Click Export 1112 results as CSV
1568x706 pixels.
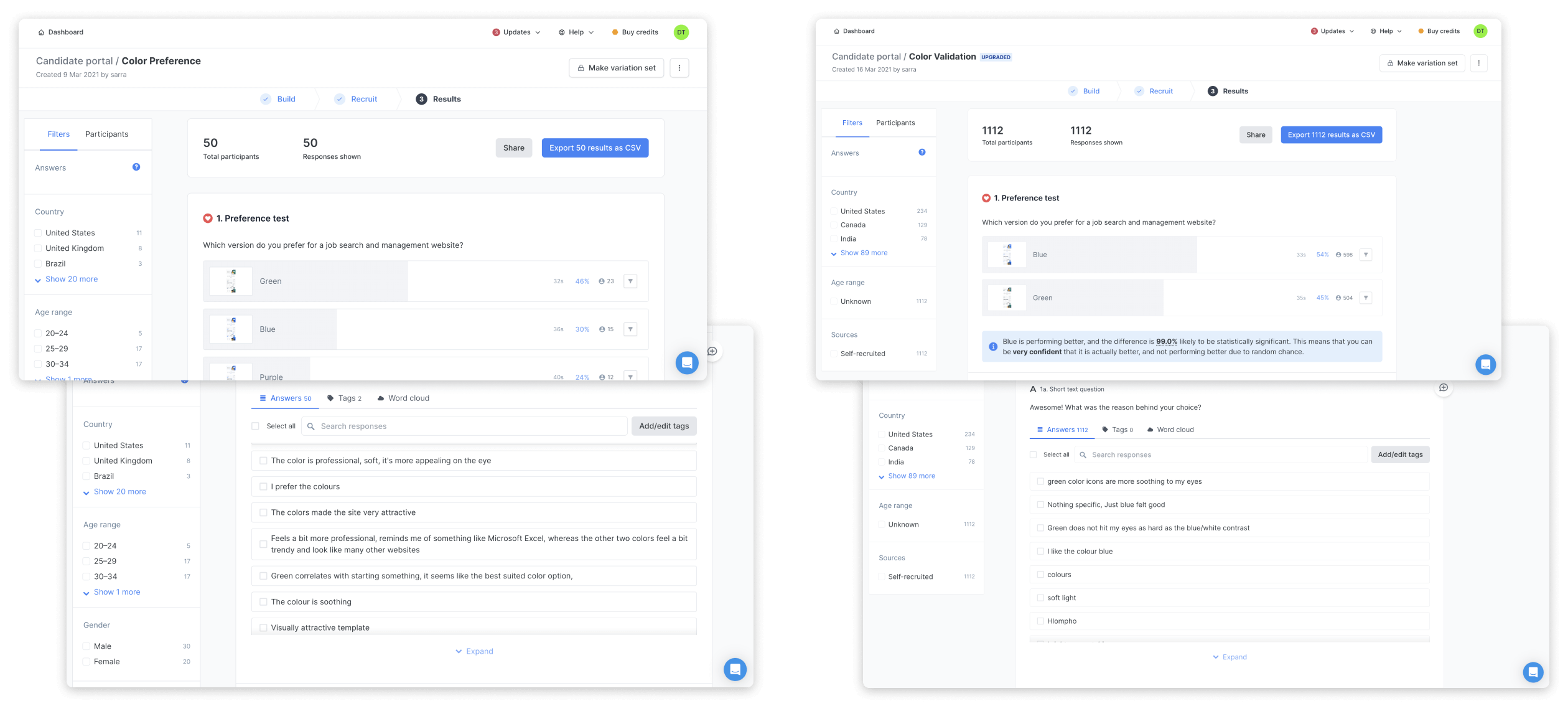coord(1331,135)
